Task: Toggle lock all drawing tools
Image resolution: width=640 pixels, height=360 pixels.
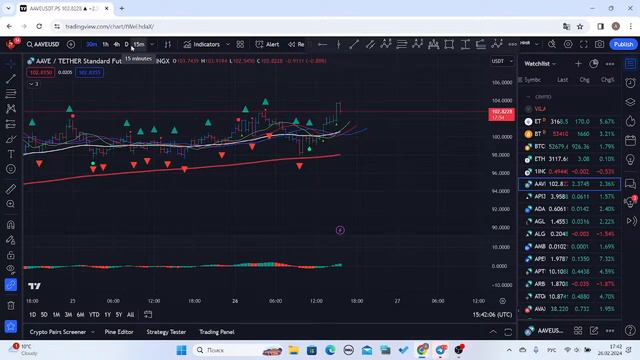Action: point(11,255)
